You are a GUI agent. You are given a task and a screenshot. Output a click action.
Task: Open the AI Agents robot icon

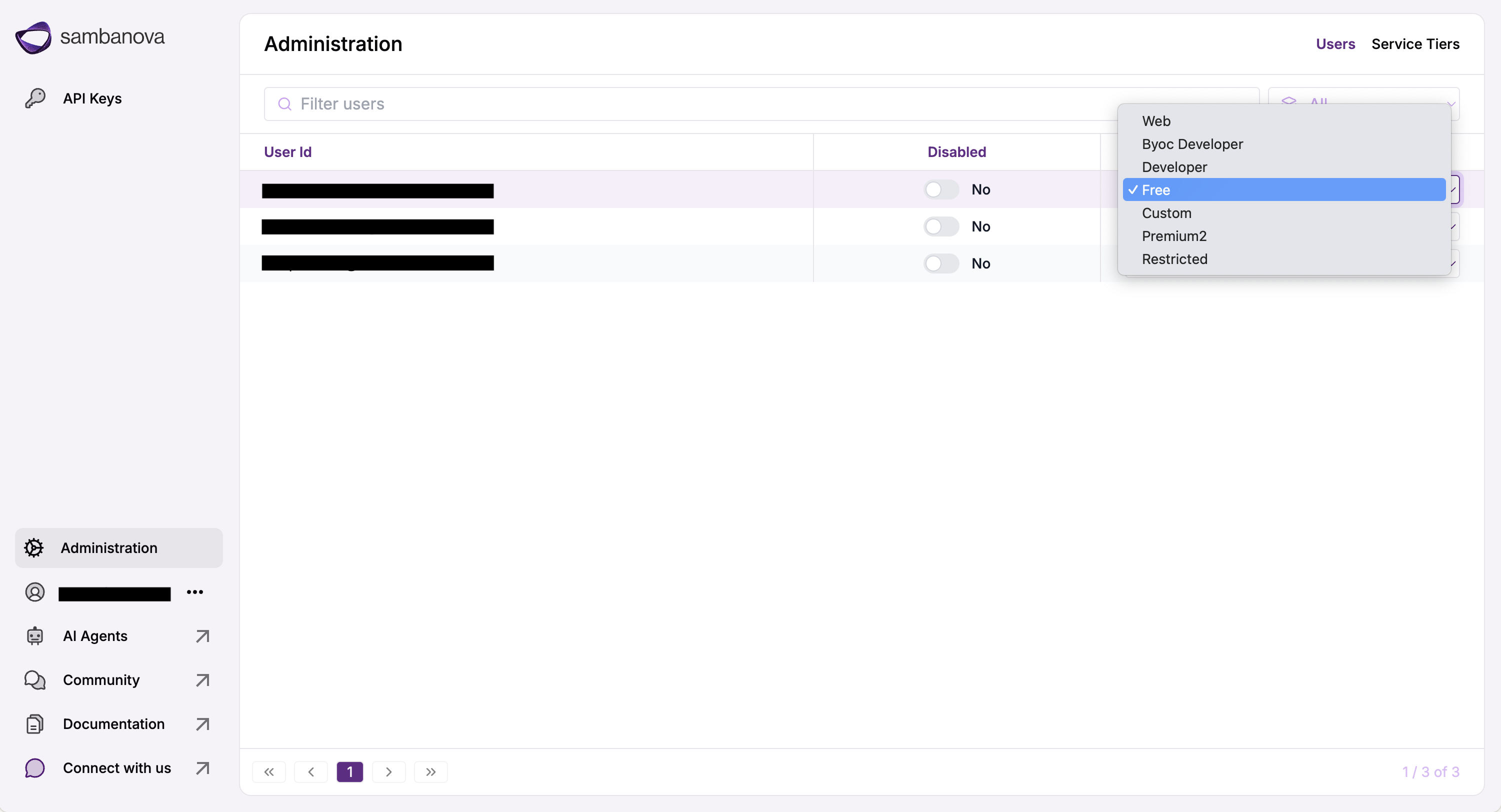pos(35,635)
